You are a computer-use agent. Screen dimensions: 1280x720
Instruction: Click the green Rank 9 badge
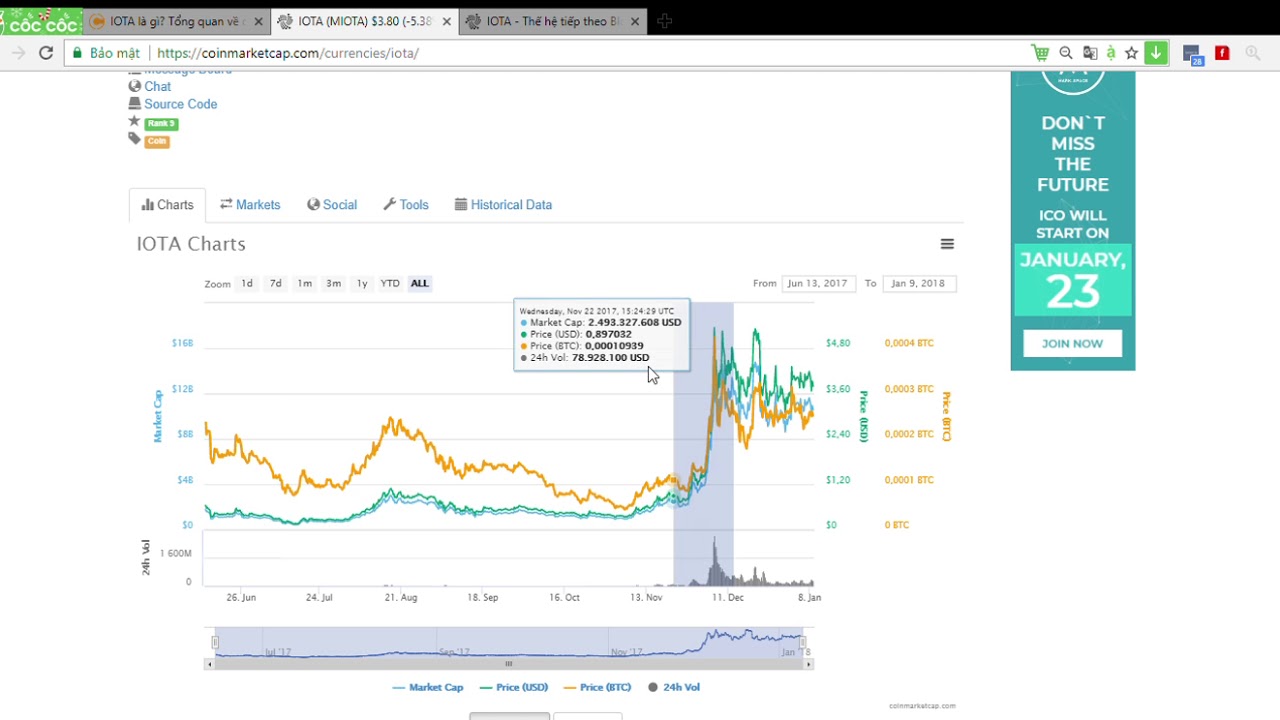[161, 123]
